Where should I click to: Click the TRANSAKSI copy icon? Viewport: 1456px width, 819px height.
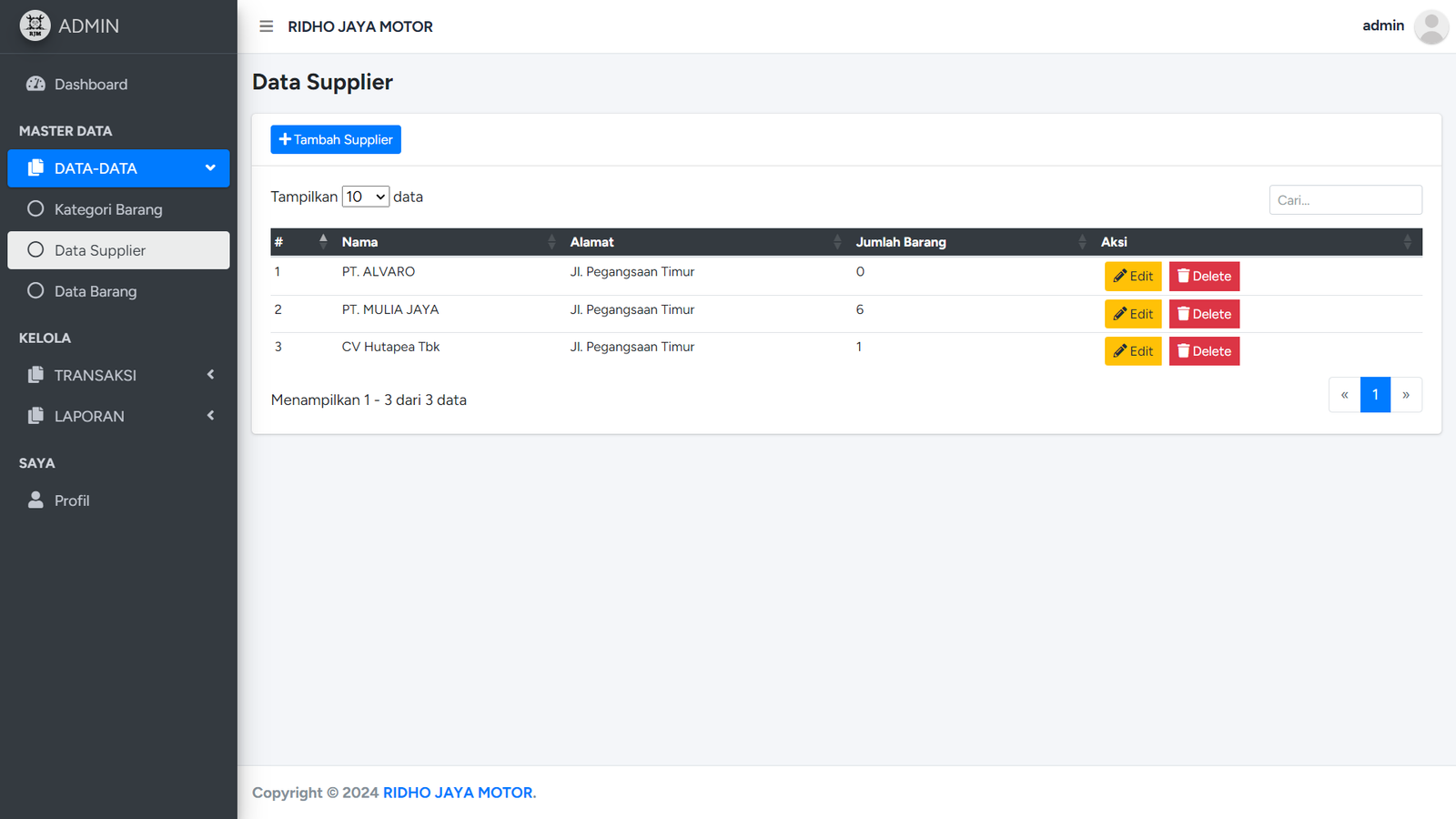(35, 375)
